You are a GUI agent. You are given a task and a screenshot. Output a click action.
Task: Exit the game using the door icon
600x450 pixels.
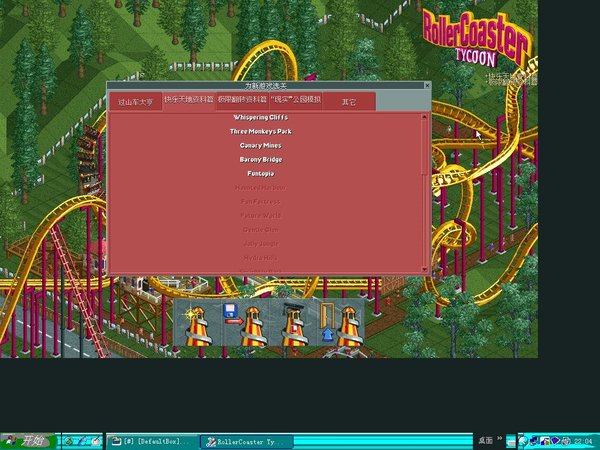coord(341,323)
